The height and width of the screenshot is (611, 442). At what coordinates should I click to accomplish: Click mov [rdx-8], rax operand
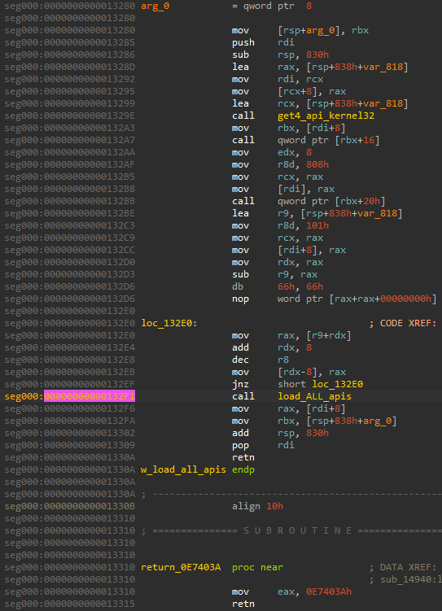pyautogui.click(x=311, y=372)
